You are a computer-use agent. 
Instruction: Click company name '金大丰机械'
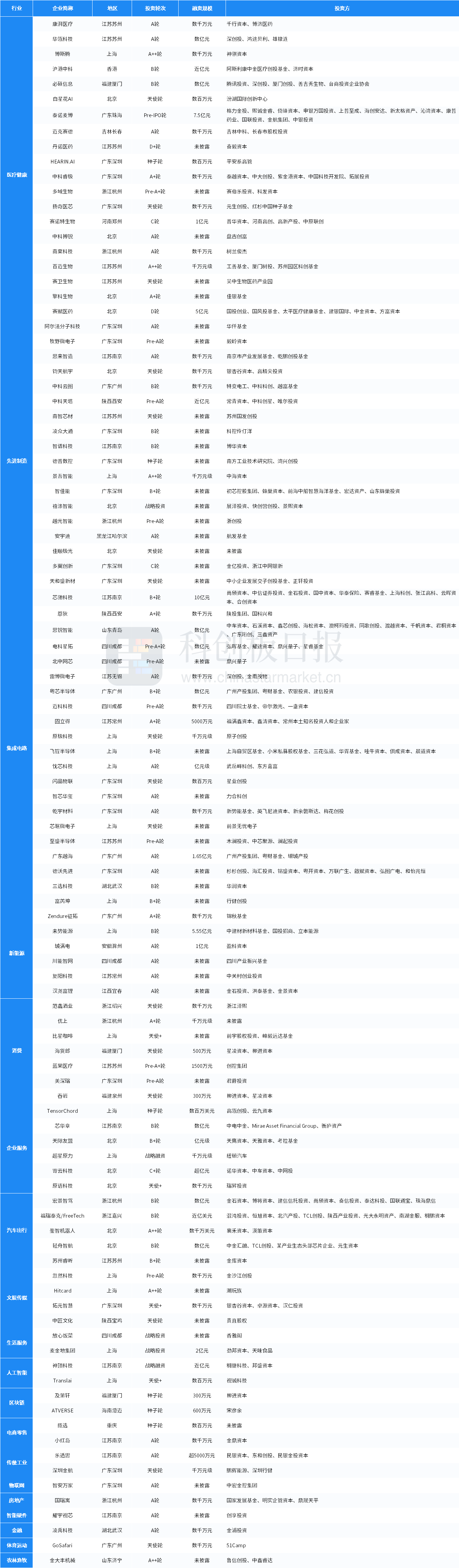(x=63, y=1560)
